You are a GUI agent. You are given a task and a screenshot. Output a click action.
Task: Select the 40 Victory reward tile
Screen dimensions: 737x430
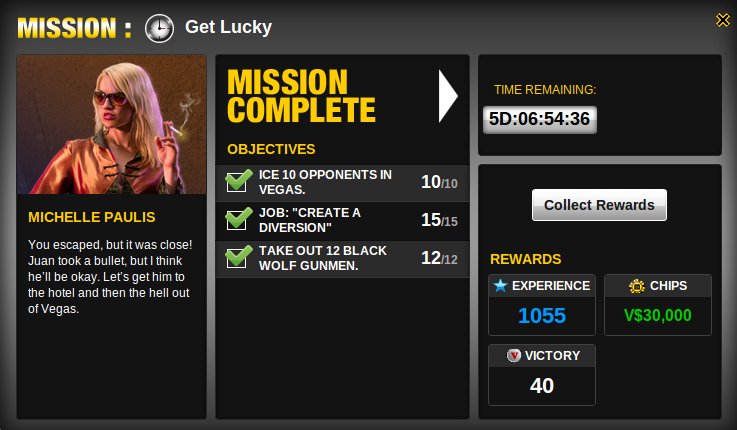[542, 375]
